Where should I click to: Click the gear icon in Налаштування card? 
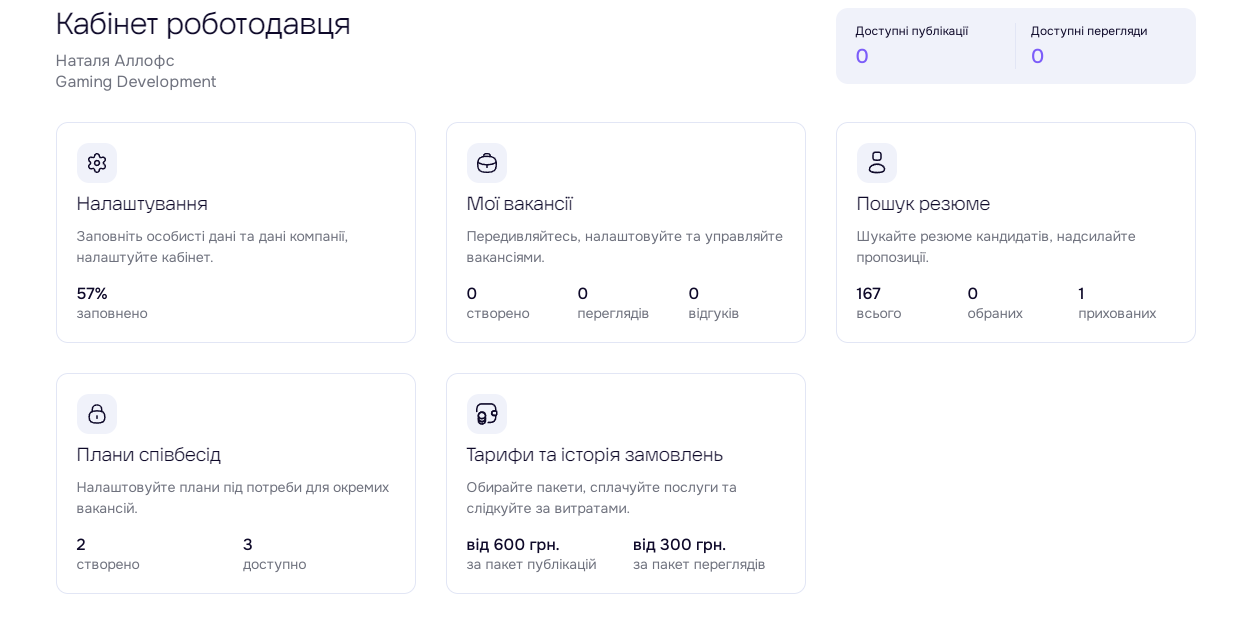[x=97, y=163]
